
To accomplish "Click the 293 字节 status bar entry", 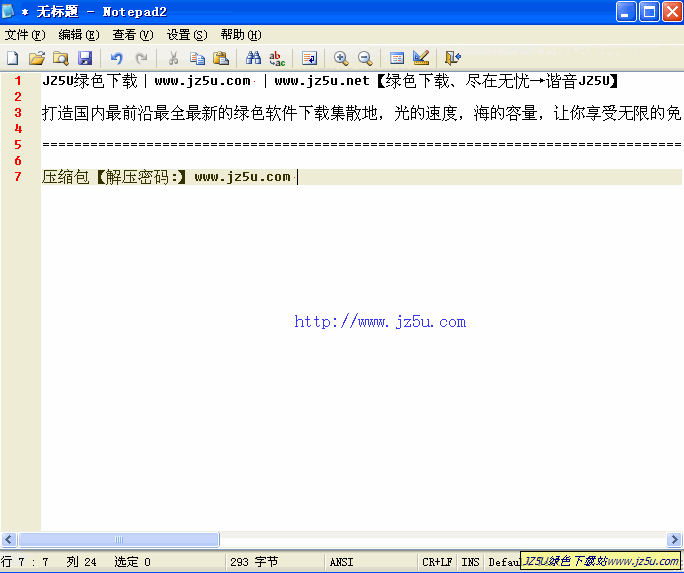I will point(254,562).
